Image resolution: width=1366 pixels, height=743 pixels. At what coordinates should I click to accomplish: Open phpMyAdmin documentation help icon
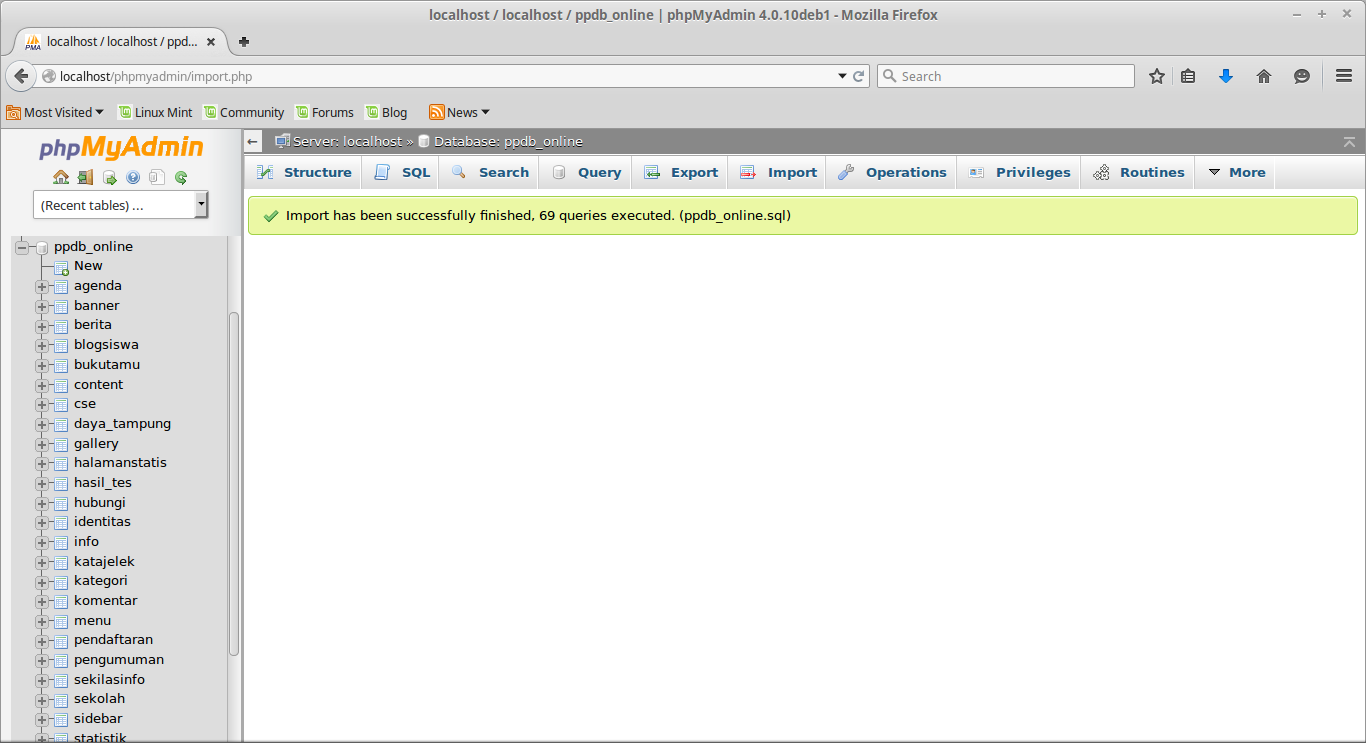click(x=133, y=178)
